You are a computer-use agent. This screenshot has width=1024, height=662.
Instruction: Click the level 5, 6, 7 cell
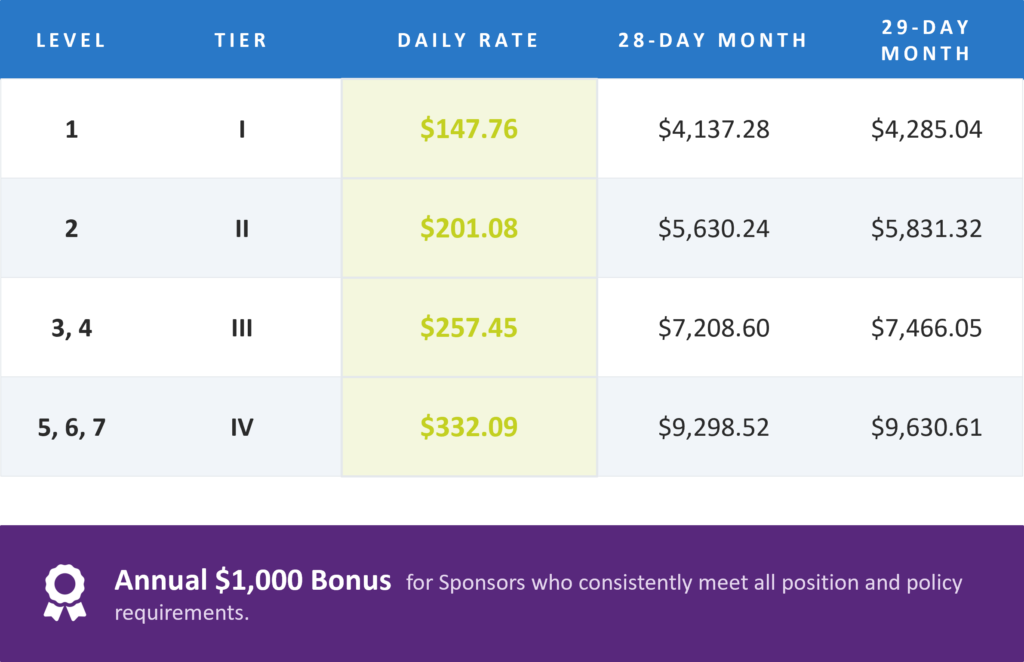(x=71, y=428)
